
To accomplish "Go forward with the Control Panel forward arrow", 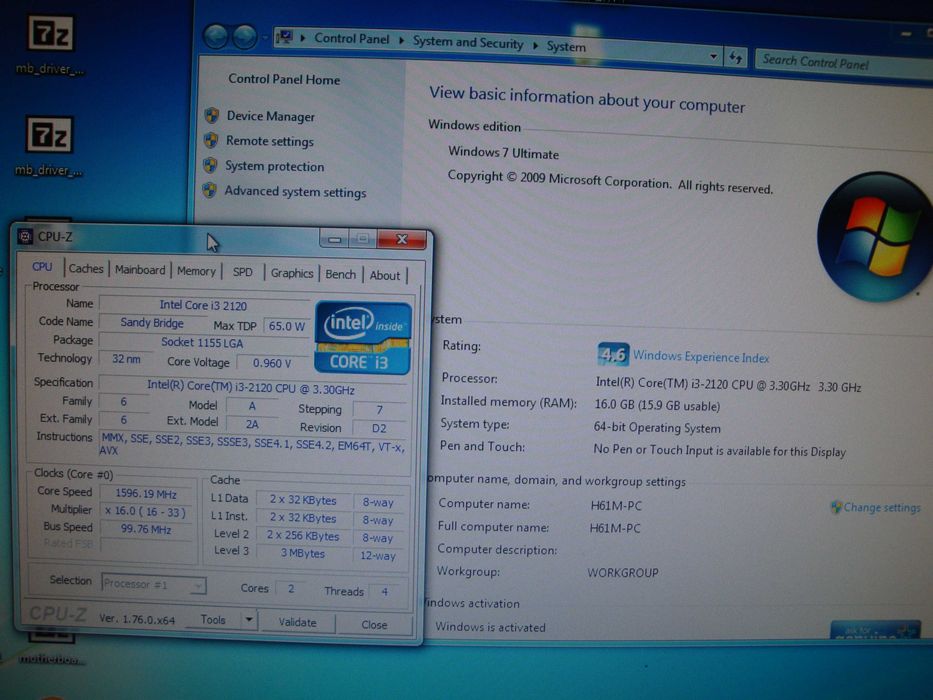I will [245, 38].
